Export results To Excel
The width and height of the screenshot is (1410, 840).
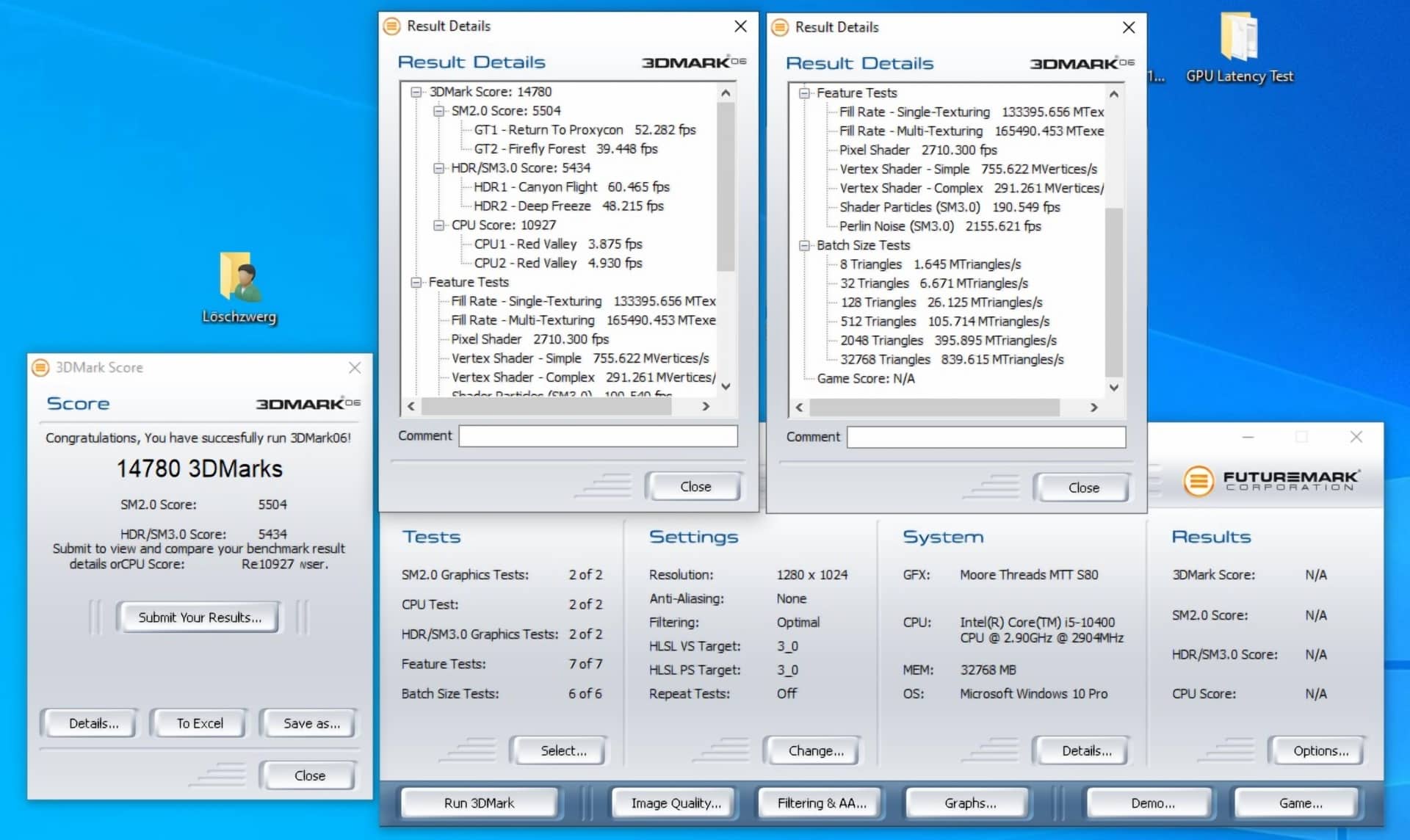pos(200,723)
